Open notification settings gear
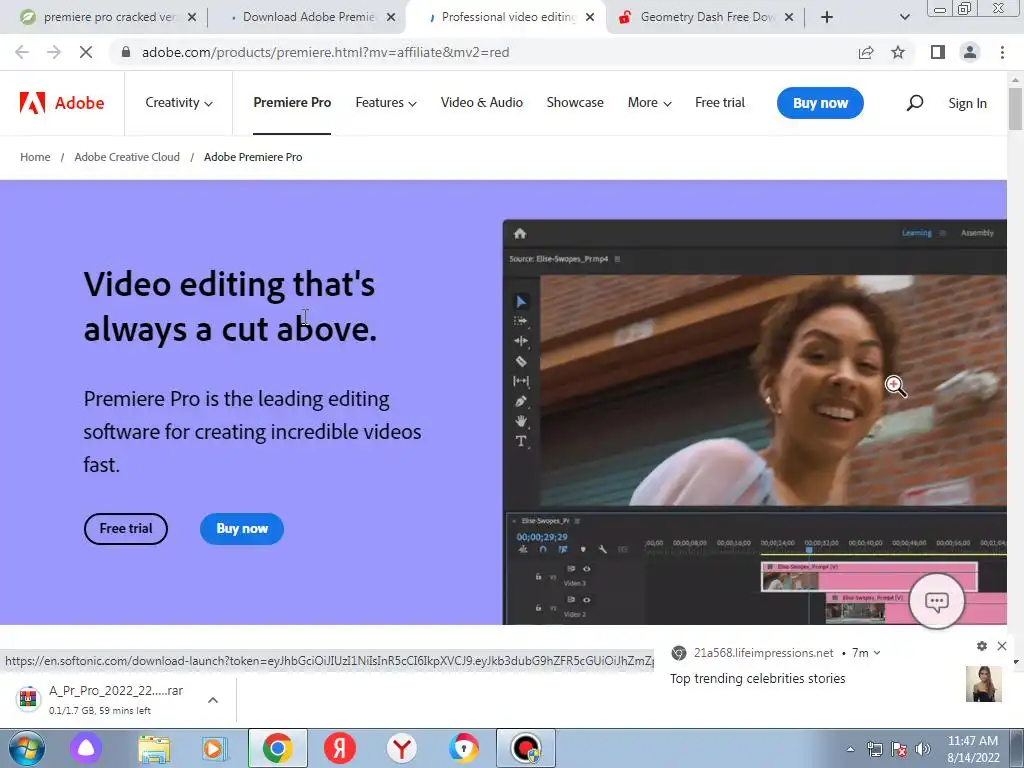This screenshot has width=1024, height=768. click(982, 646)
